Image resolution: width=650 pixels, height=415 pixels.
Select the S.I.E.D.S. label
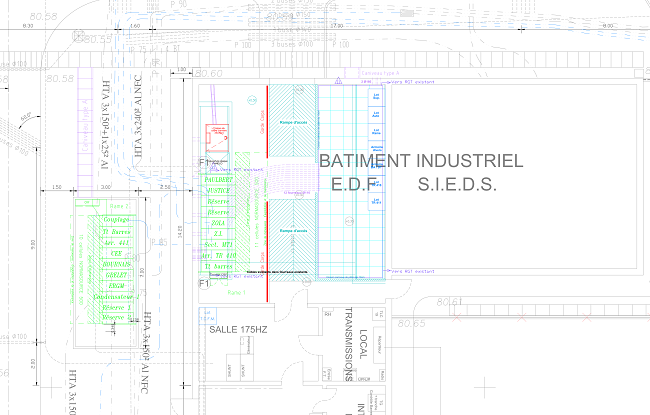[x=457, y=184]
